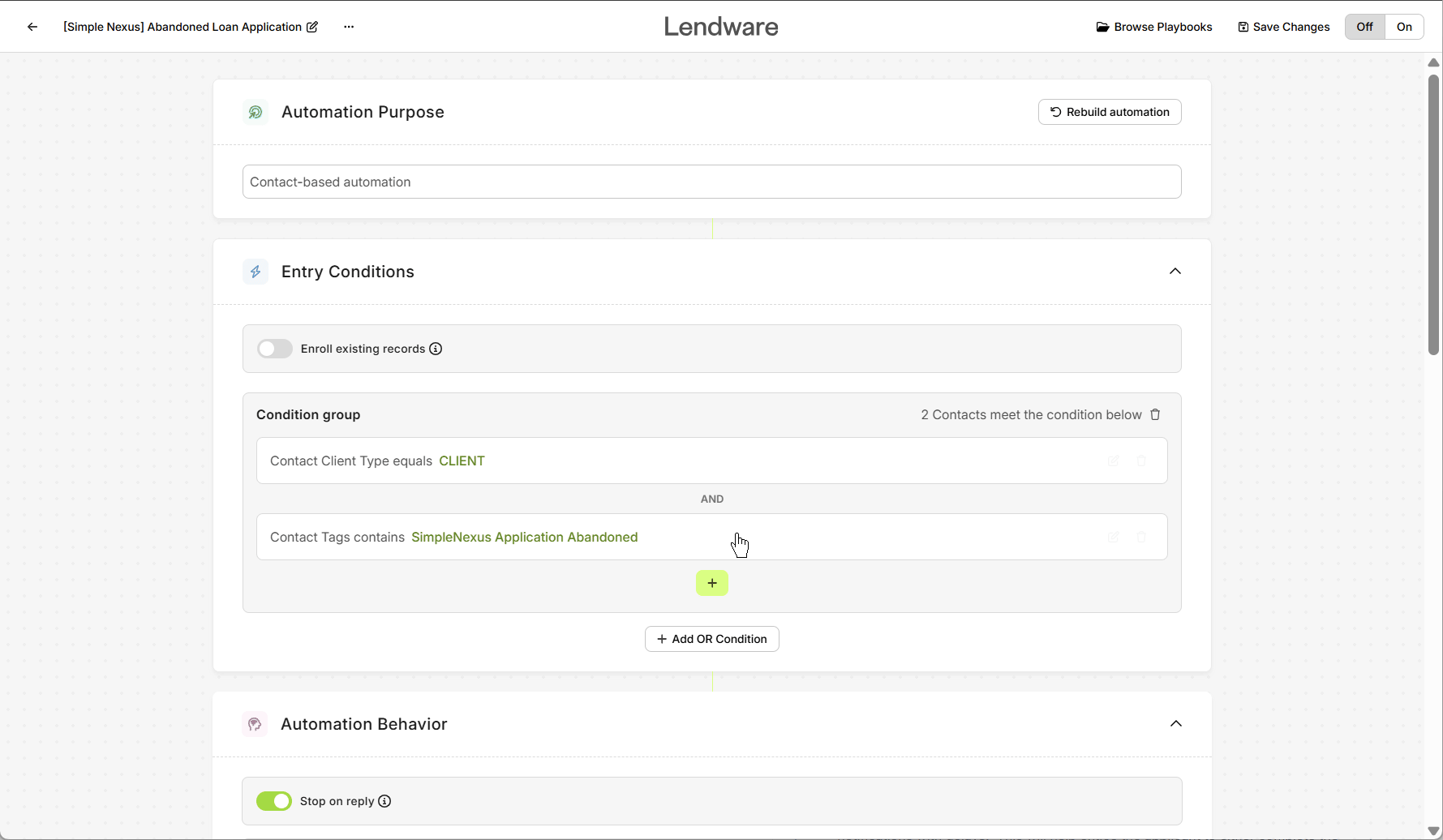Edit the Contact Tags contains condition
This screenshot has width=1443, height=840.
point(1114,537)
